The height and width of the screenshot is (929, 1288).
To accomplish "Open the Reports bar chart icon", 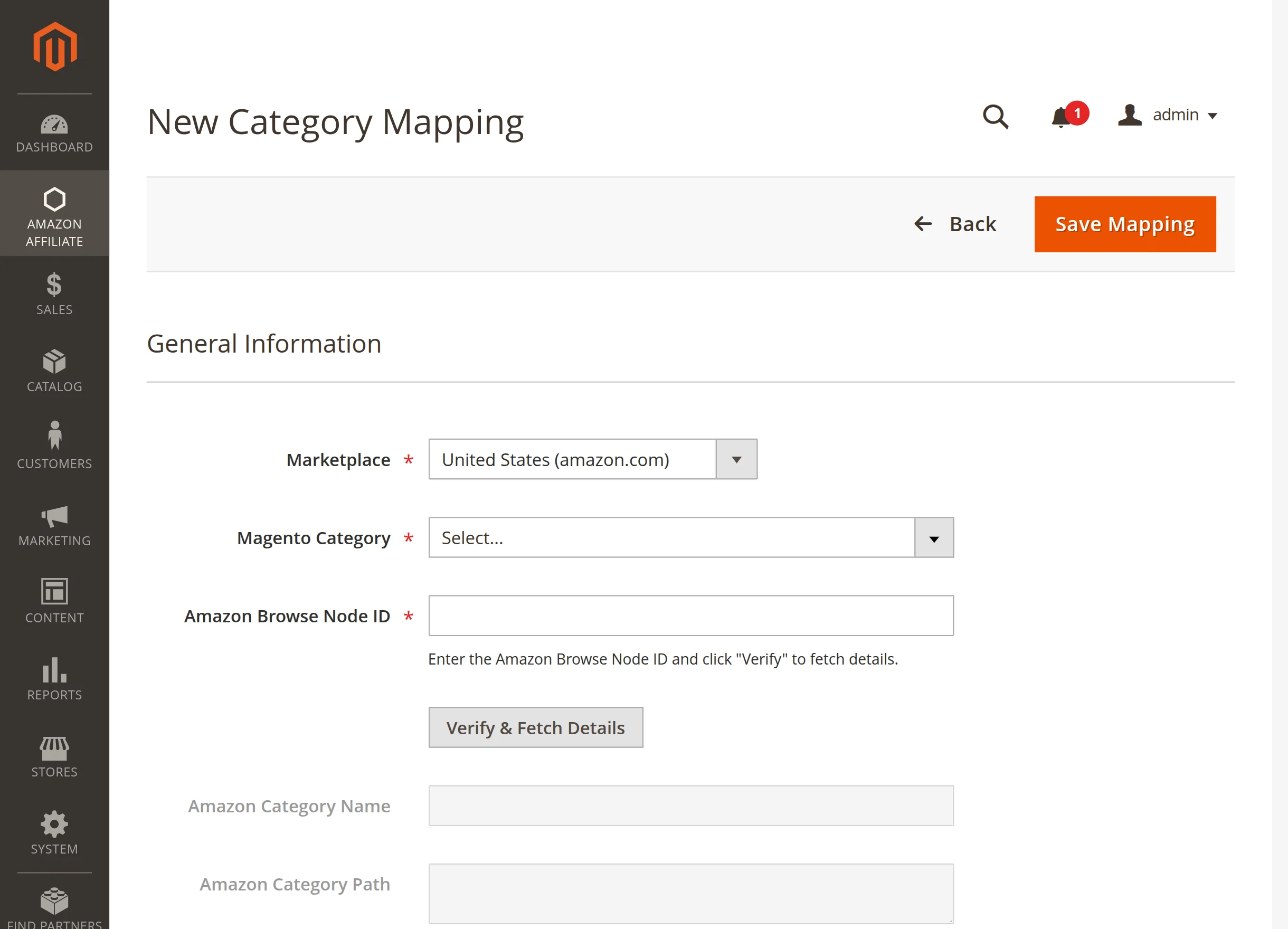I will click(54, 669).
